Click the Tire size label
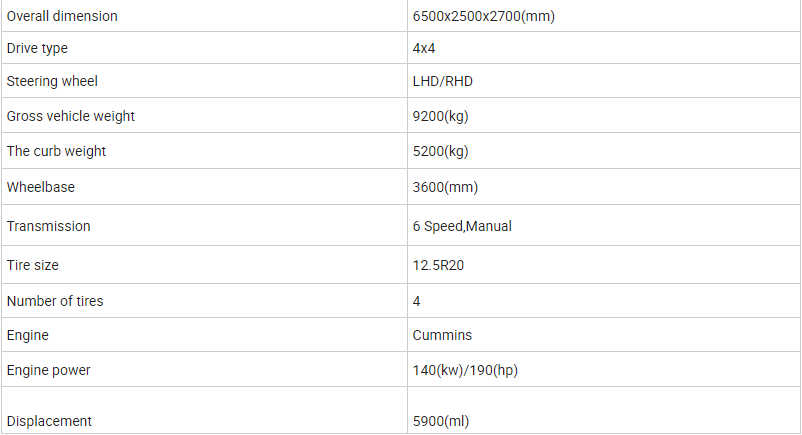The width and height of the screenshot is (802, 435). [x=32, y=265]
